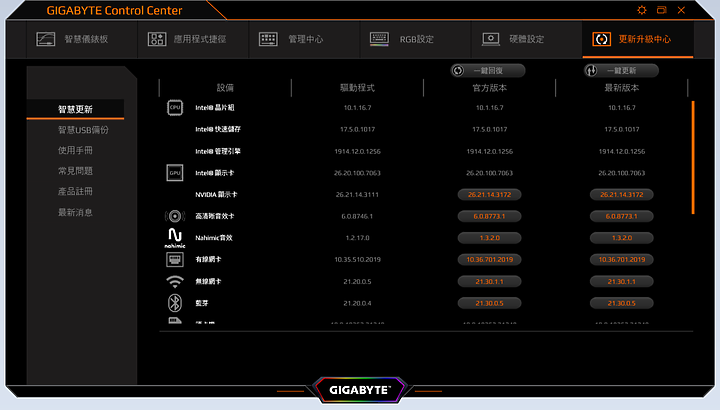Click the window restore icon in title bar
The width and height of the screenshot is (720, 410).
(x=662, y=10)
